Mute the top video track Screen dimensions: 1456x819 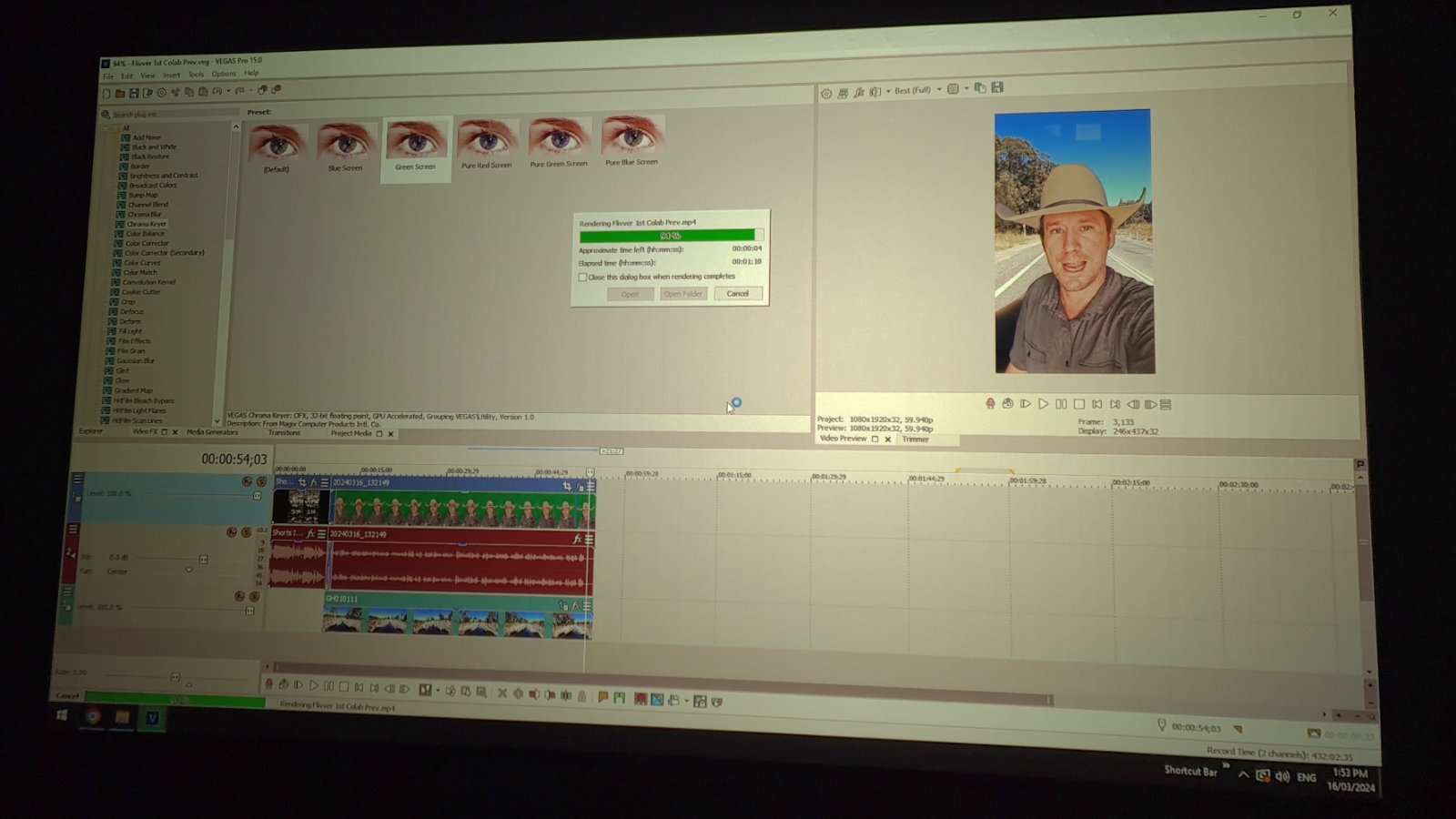[x=247, y=481]
